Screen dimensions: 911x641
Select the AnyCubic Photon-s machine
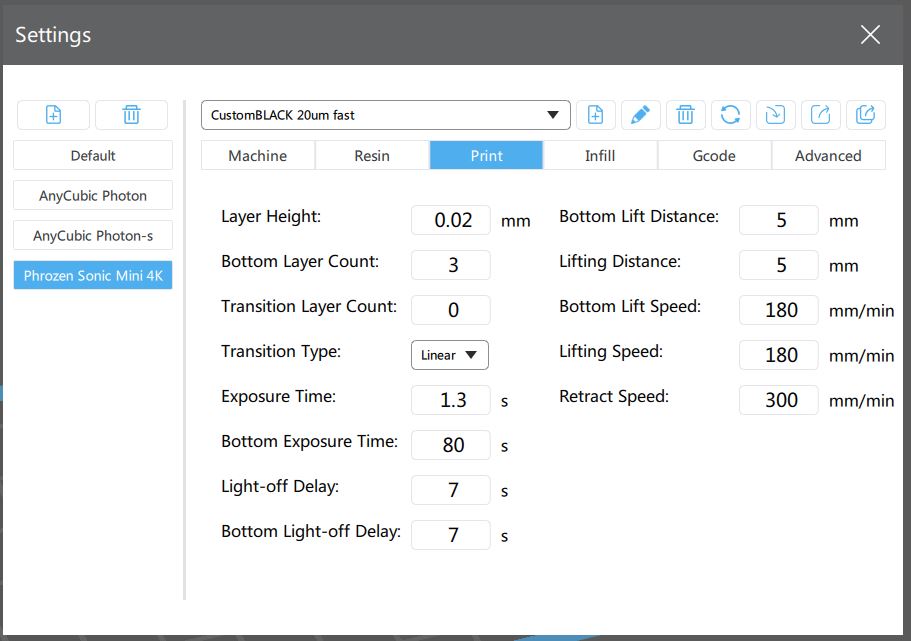93,236
